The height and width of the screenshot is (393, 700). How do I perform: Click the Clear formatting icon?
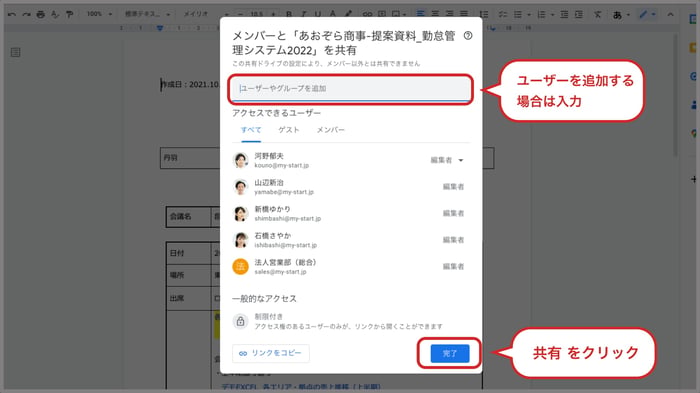coord(598,14)
